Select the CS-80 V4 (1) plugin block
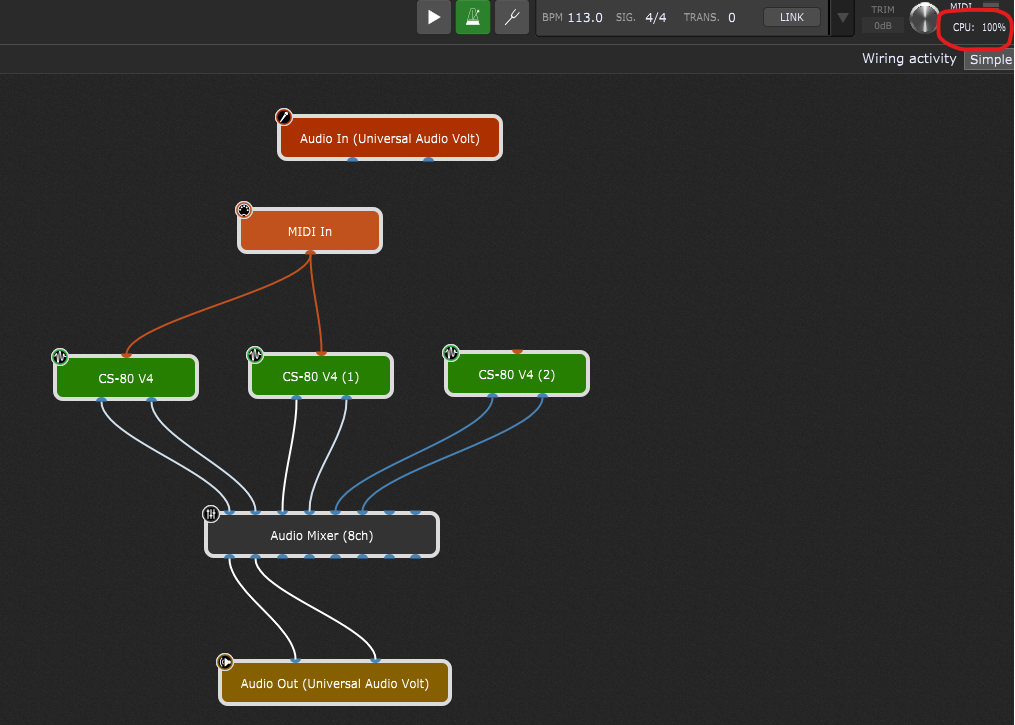 (x=321, y=376)
